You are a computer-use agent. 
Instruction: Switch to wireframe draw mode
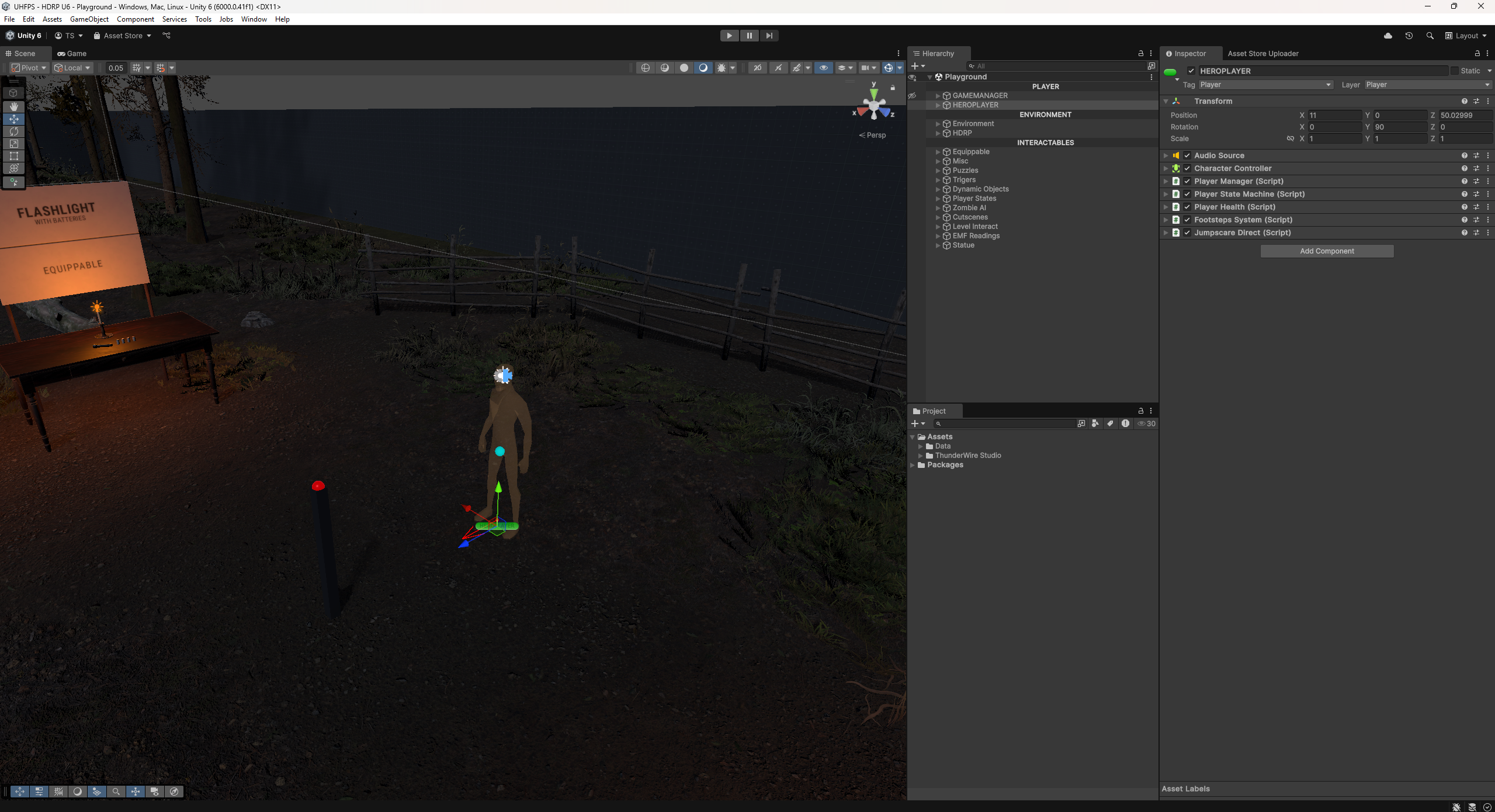tap(645, 68)
